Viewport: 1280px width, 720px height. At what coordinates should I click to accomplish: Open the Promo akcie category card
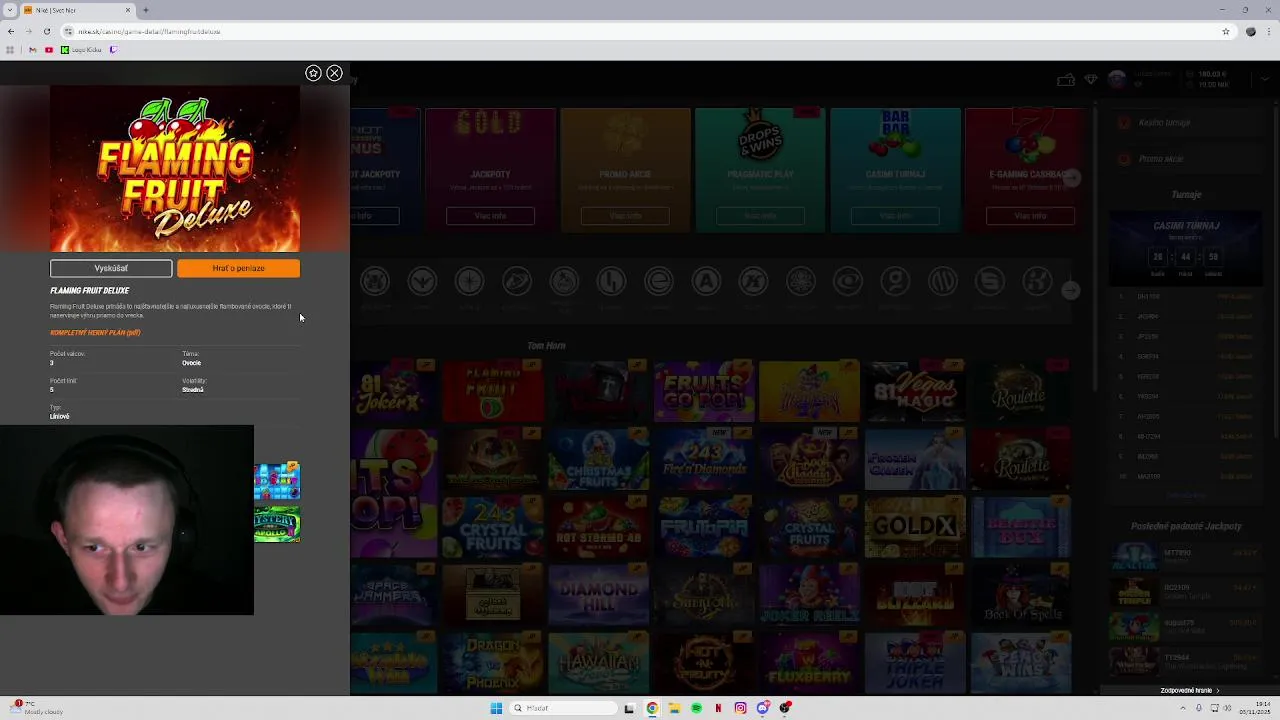tap(625, 170)
